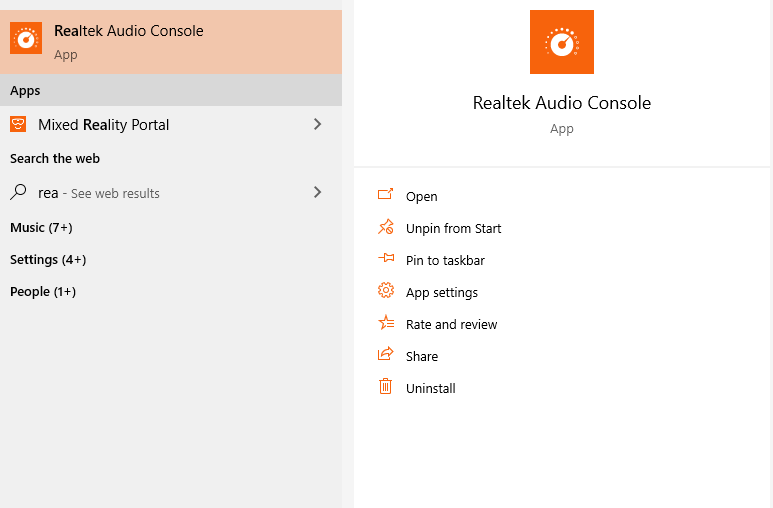Expand Mixed Reality Portal details chevron
Viewport: 773px width, 508px height.
coord(317,124)
